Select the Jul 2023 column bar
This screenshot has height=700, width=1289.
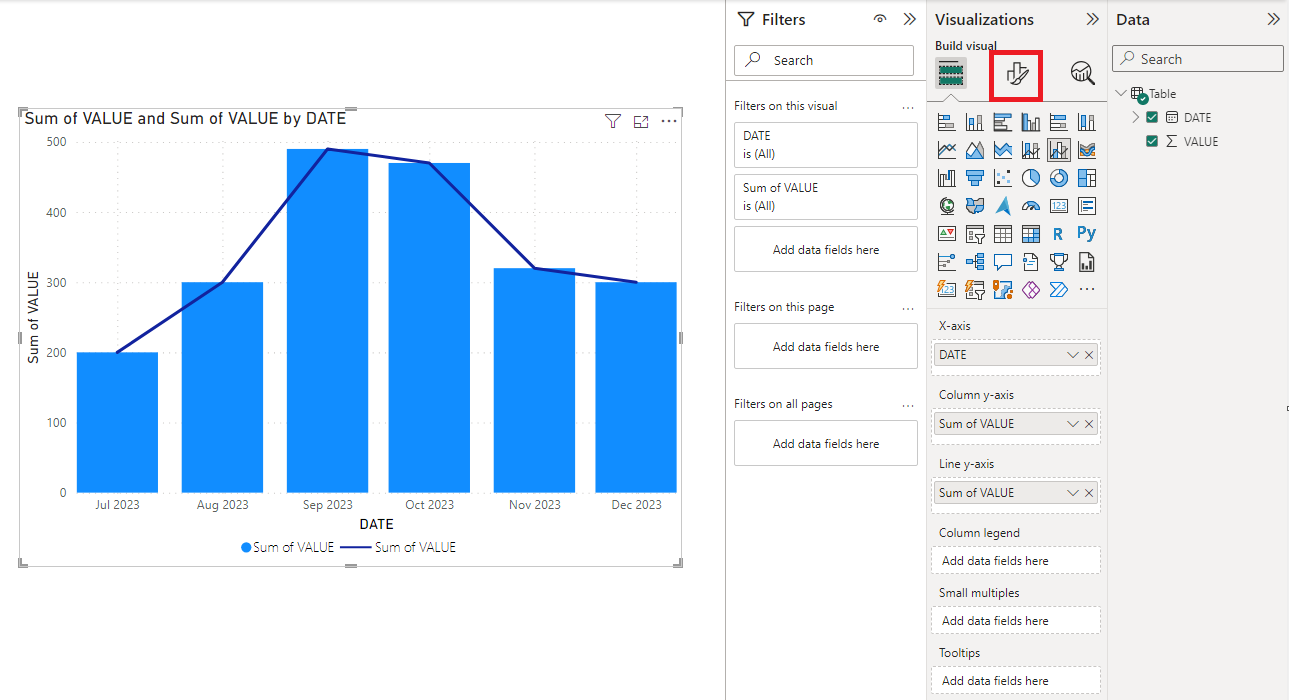(117, 423)
